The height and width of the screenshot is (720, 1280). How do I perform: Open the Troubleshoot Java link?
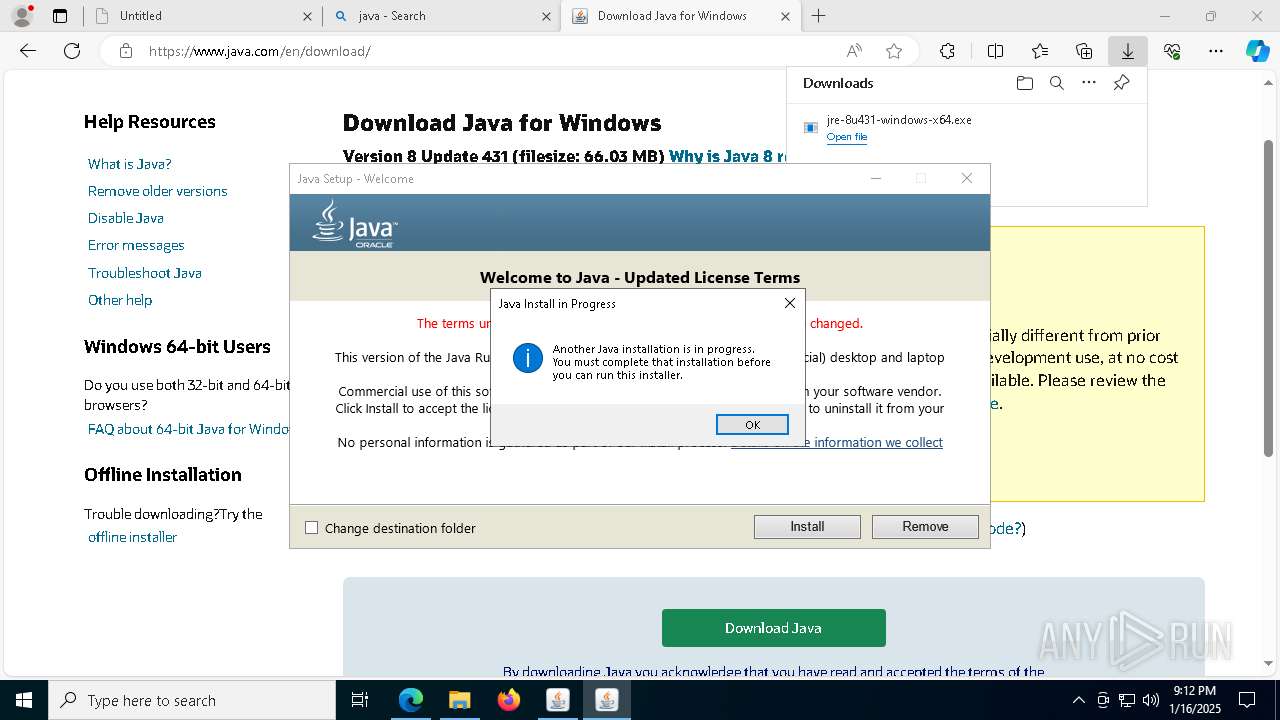[x=144, y=273]
